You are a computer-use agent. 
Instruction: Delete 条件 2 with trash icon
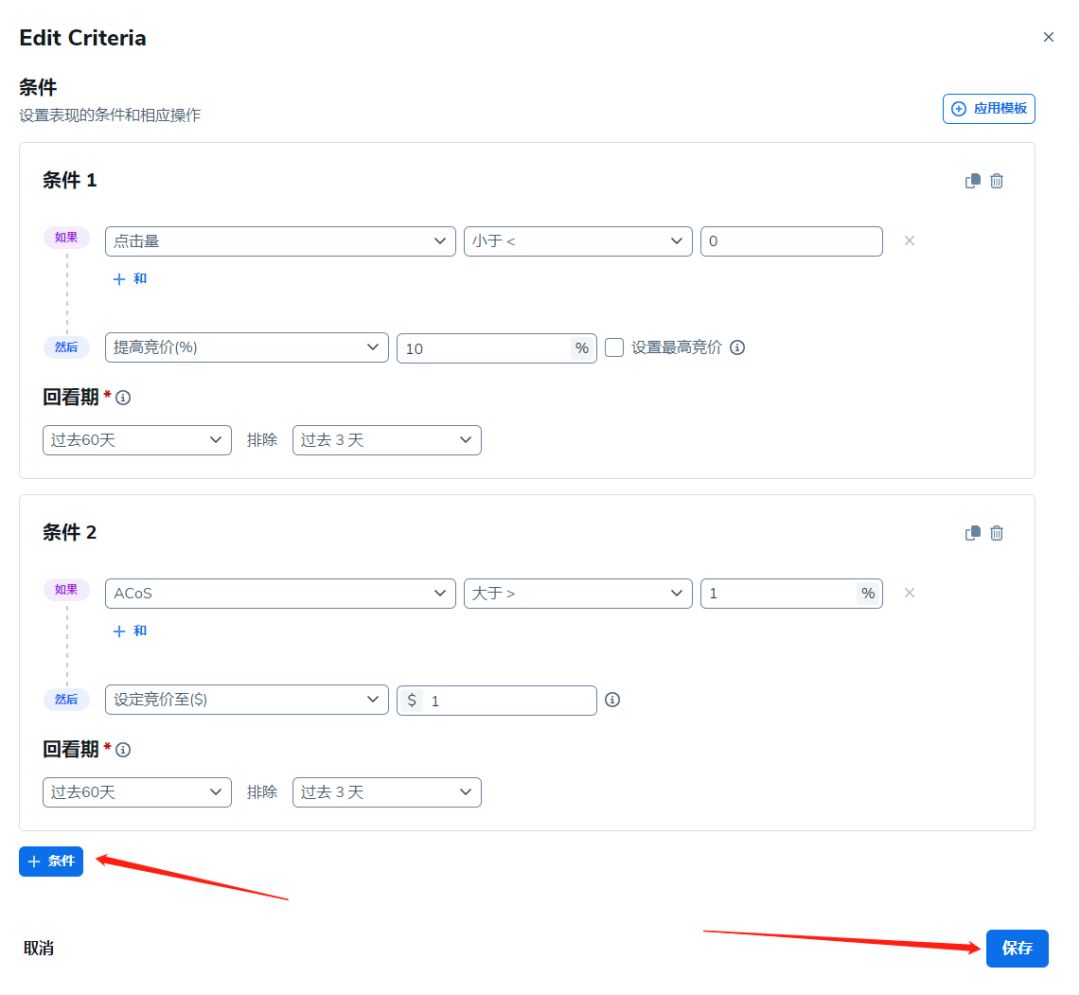click(996, 533)
